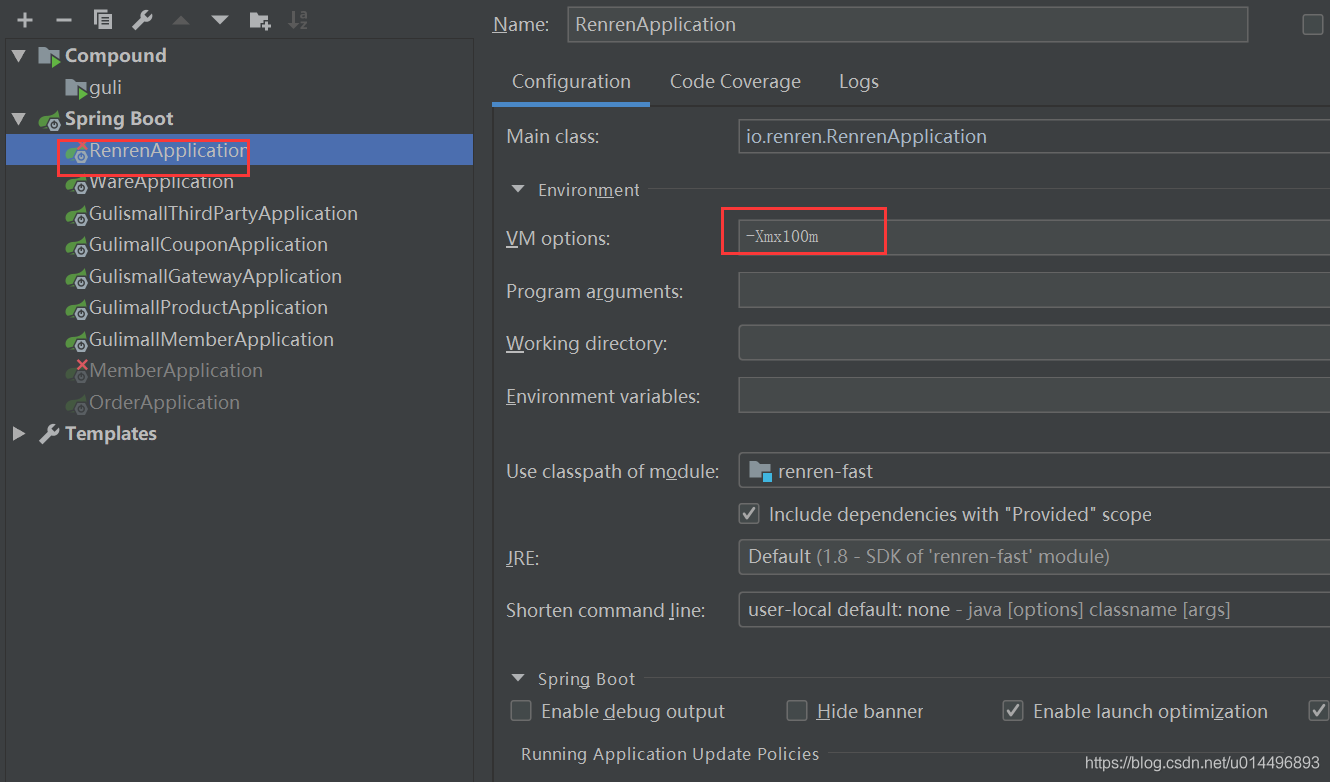
Task: Move configuration down with arrow icon
Action: [220, 20]
